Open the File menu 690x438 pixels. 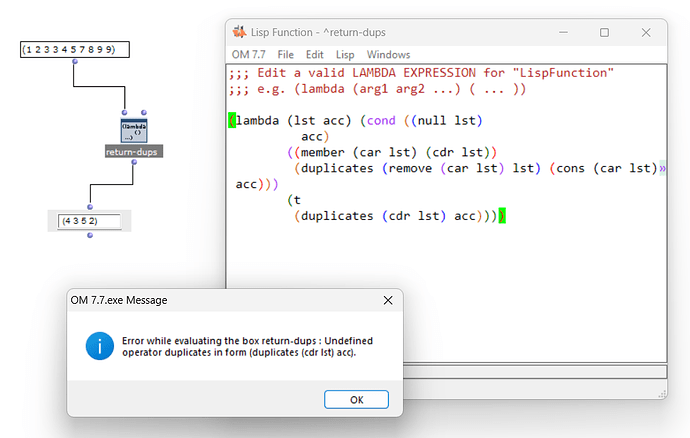click(x=285, y=54)
